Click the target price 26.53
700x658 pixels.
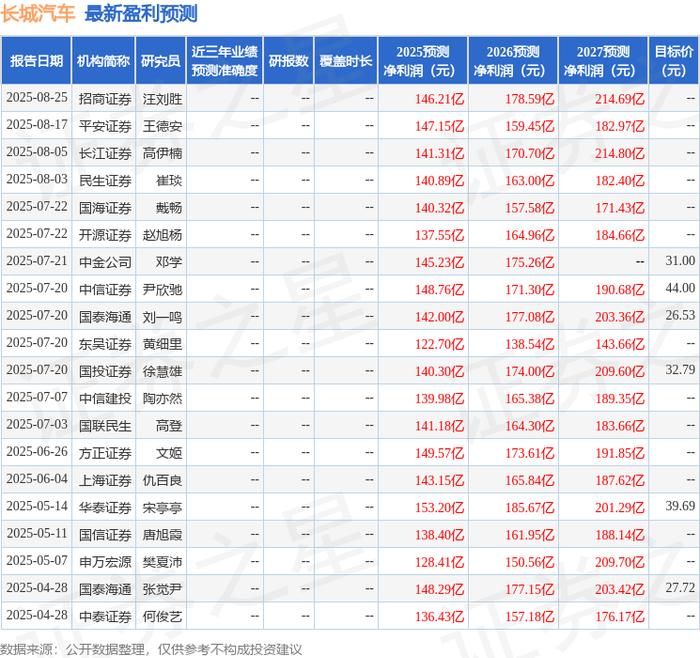pos(680,315)
